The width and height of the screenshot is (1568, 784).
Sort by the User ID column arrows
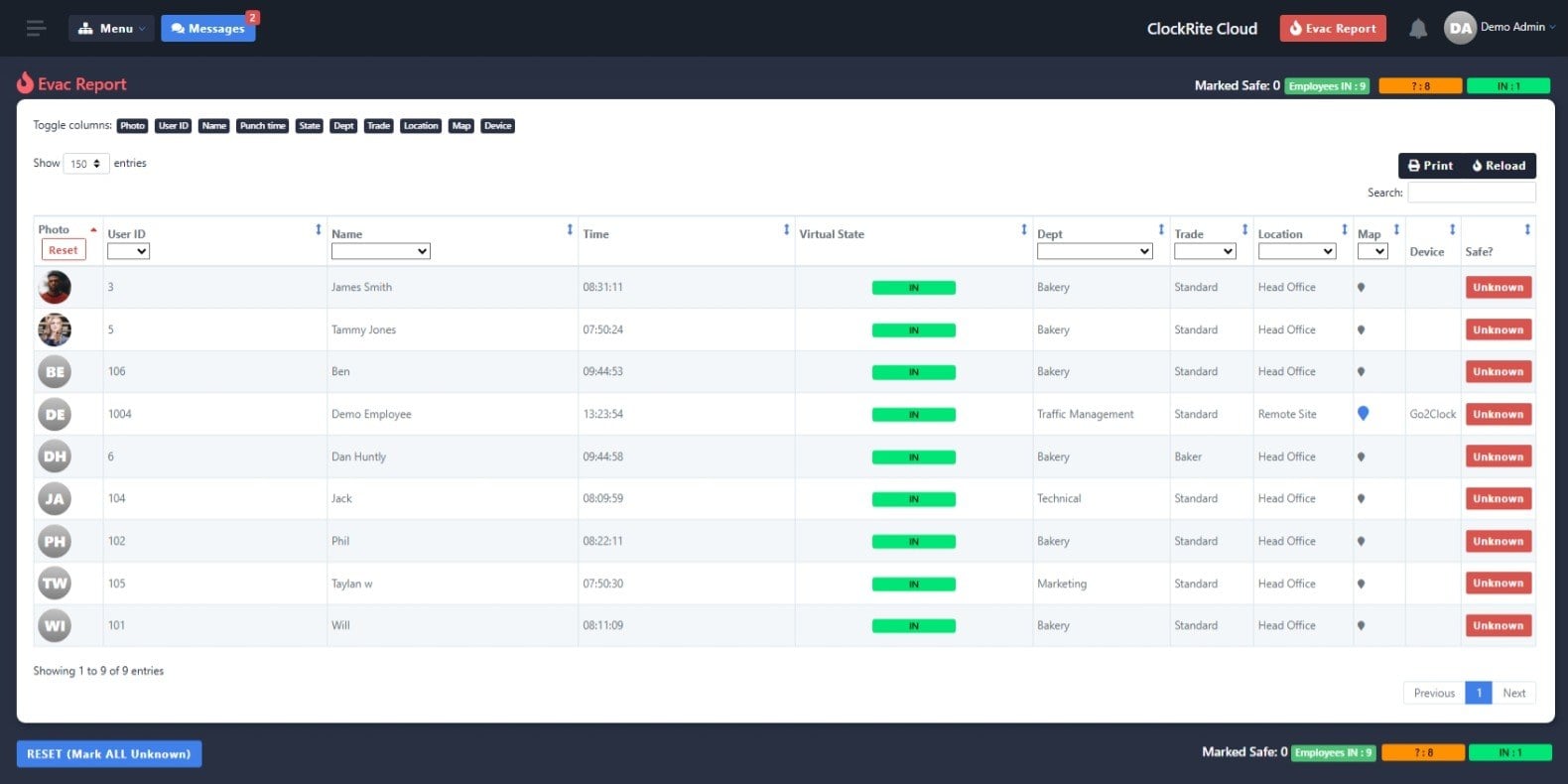tap(318, 230)
